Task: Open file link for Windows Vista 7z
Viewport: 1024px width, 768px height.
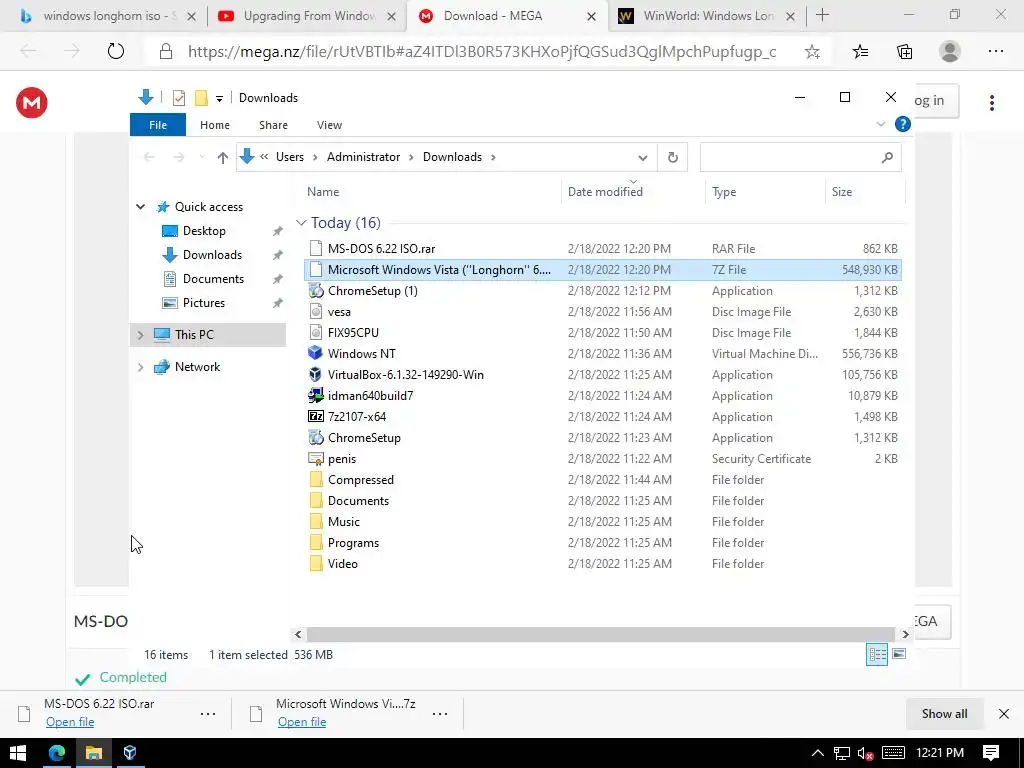Action: pos(302,722)
